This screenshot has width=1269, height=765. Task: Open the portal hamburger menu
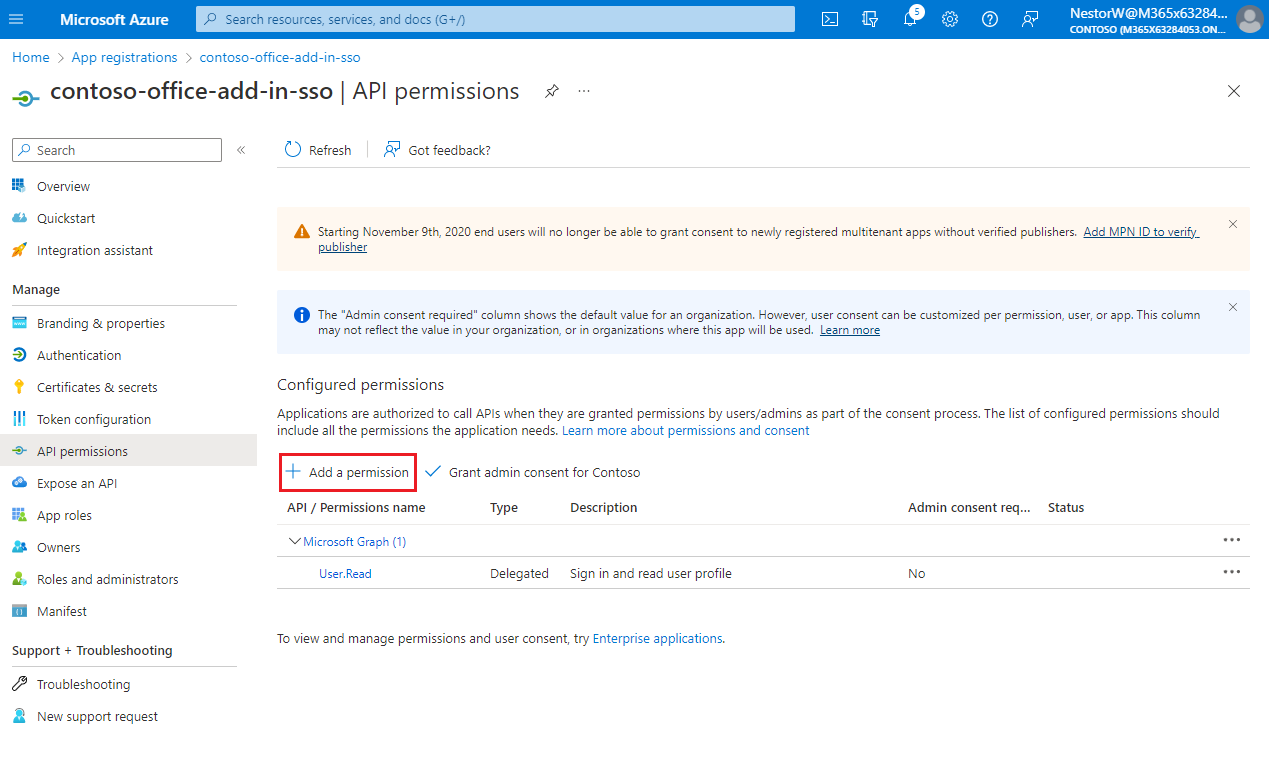tap(16, 18)
